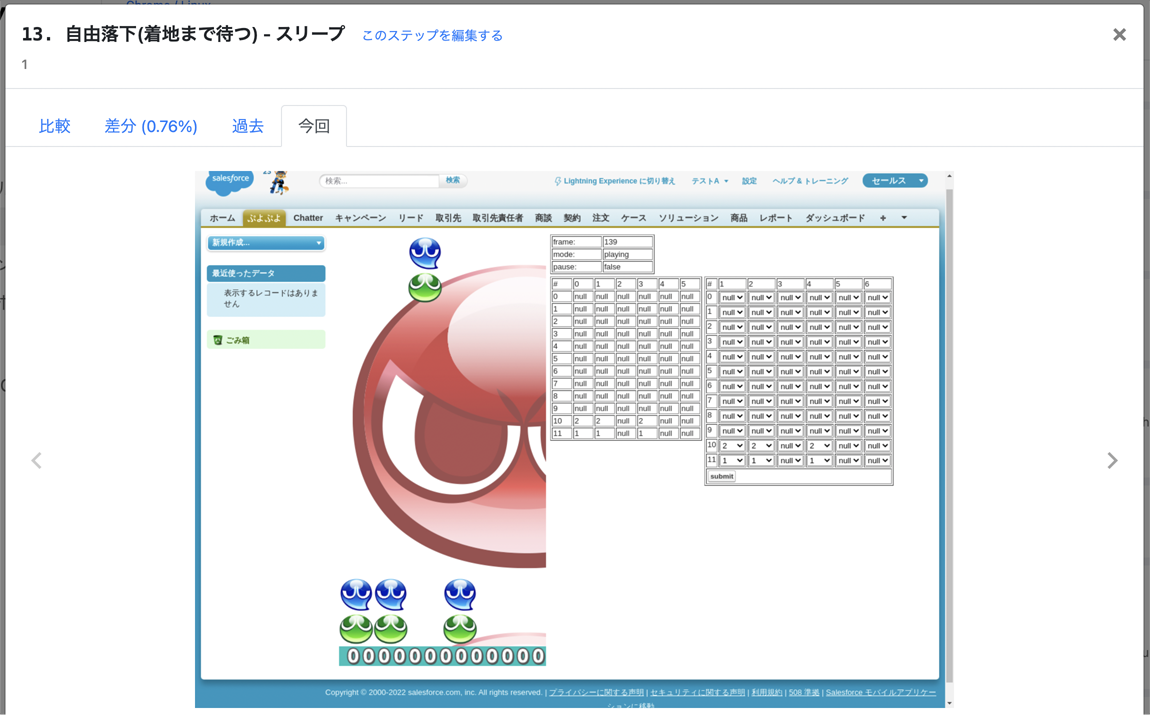The image size is (1150, 715).
Task: Select the 今回 tab
Action: click(314, 126)
